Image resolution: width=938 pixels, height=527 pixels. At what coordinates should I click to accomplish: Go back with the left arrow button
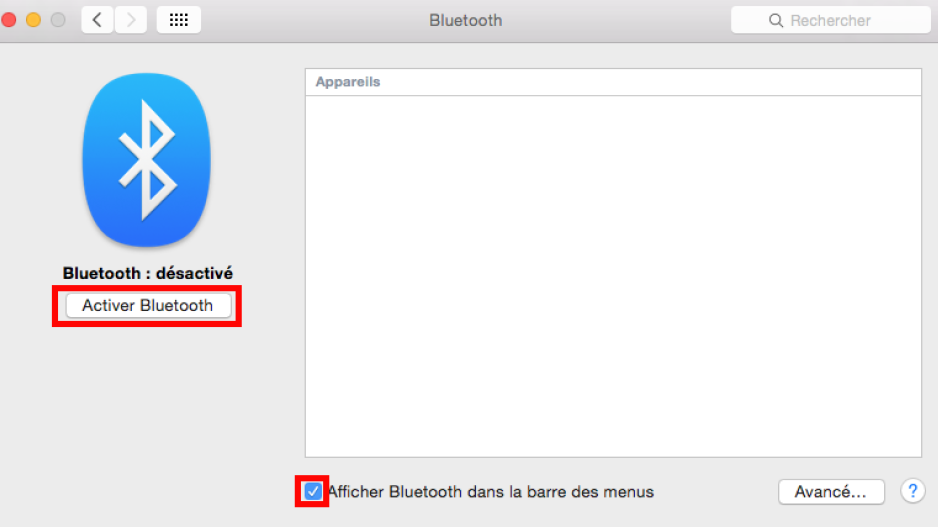point(98,20)
